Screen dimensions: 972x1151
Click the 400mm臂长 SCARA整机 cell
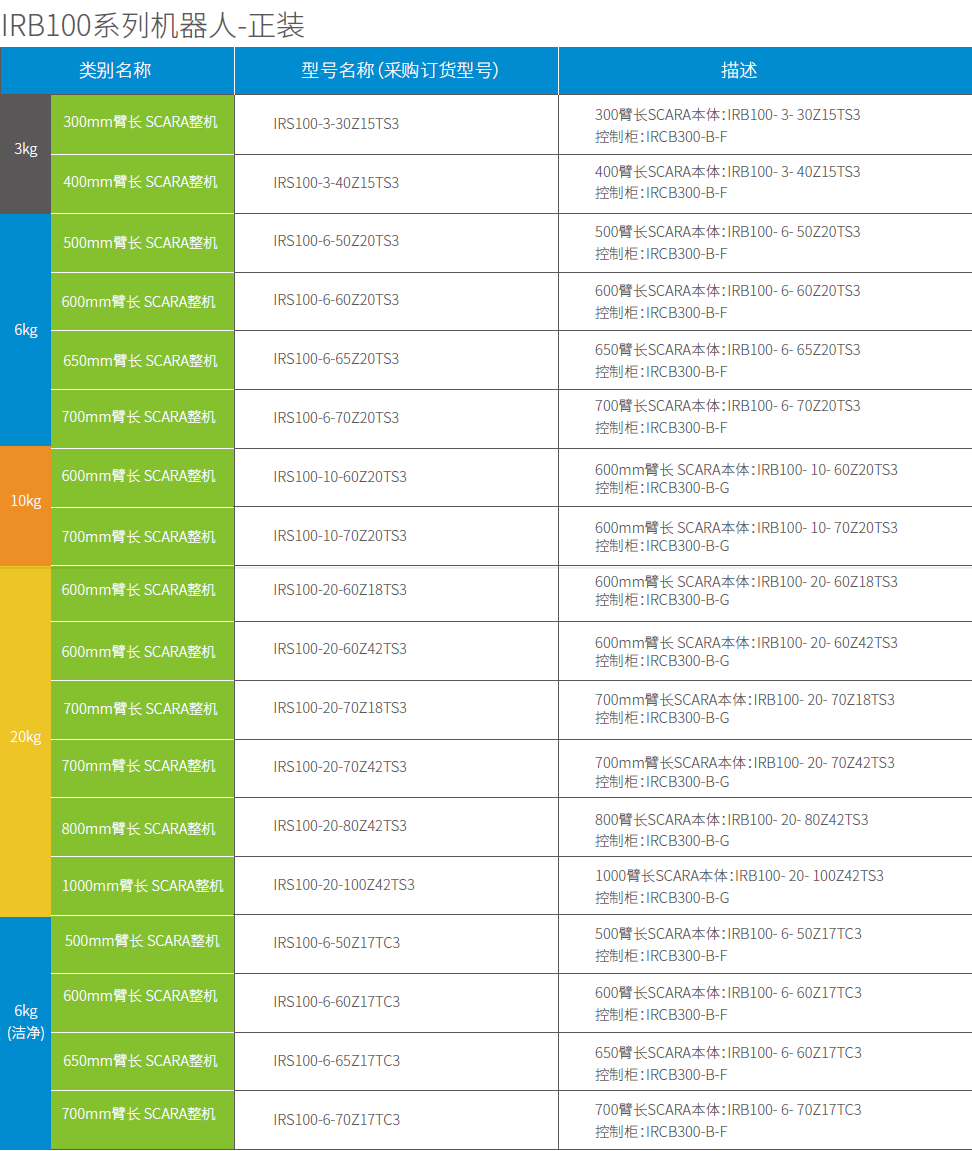pos(142,184)
